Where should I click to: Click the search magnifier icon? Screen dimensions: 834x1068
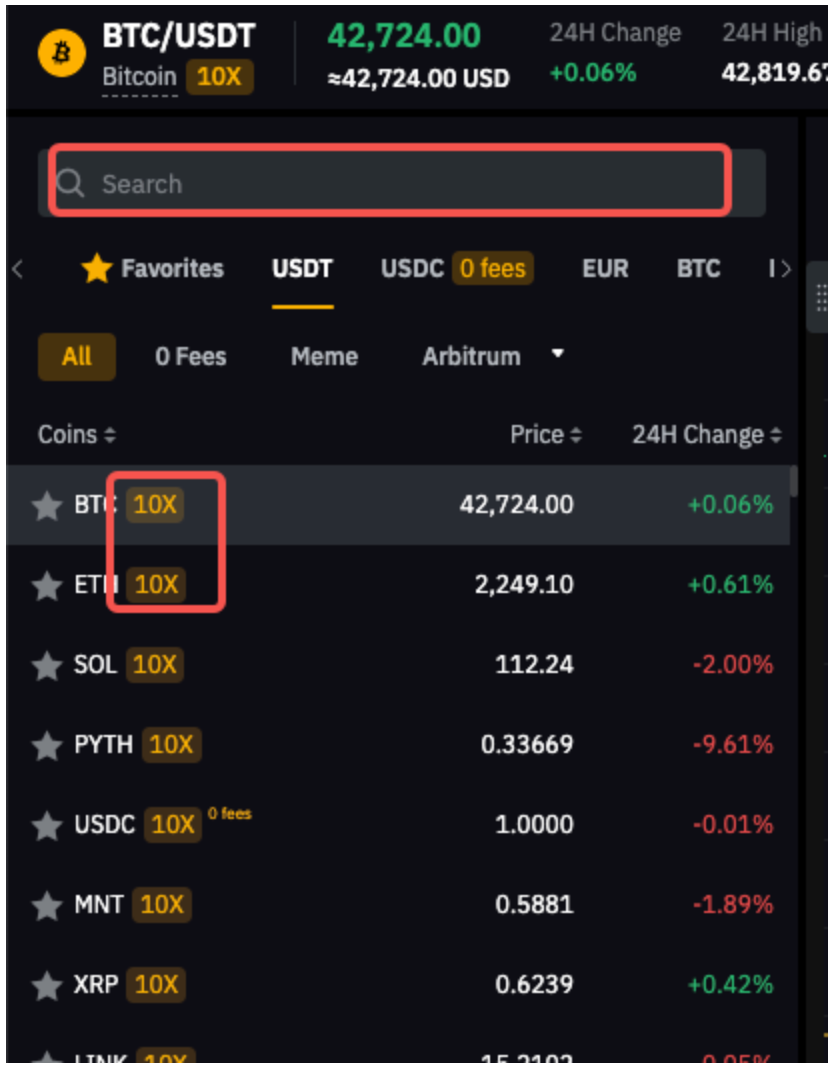pyautogui.click(x=70, y=183)
